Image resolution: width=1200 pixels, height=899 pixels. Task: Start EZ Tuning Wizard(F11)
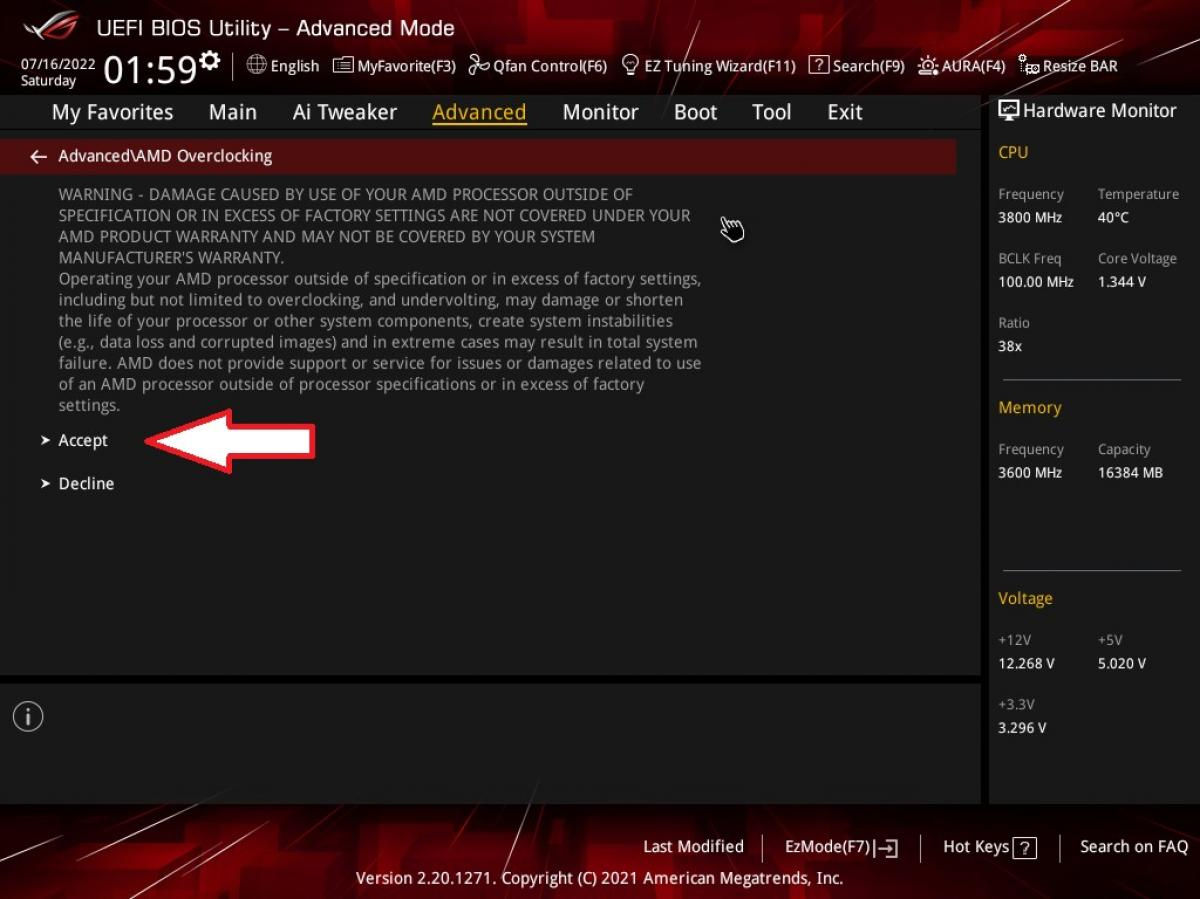coord(708,66)
